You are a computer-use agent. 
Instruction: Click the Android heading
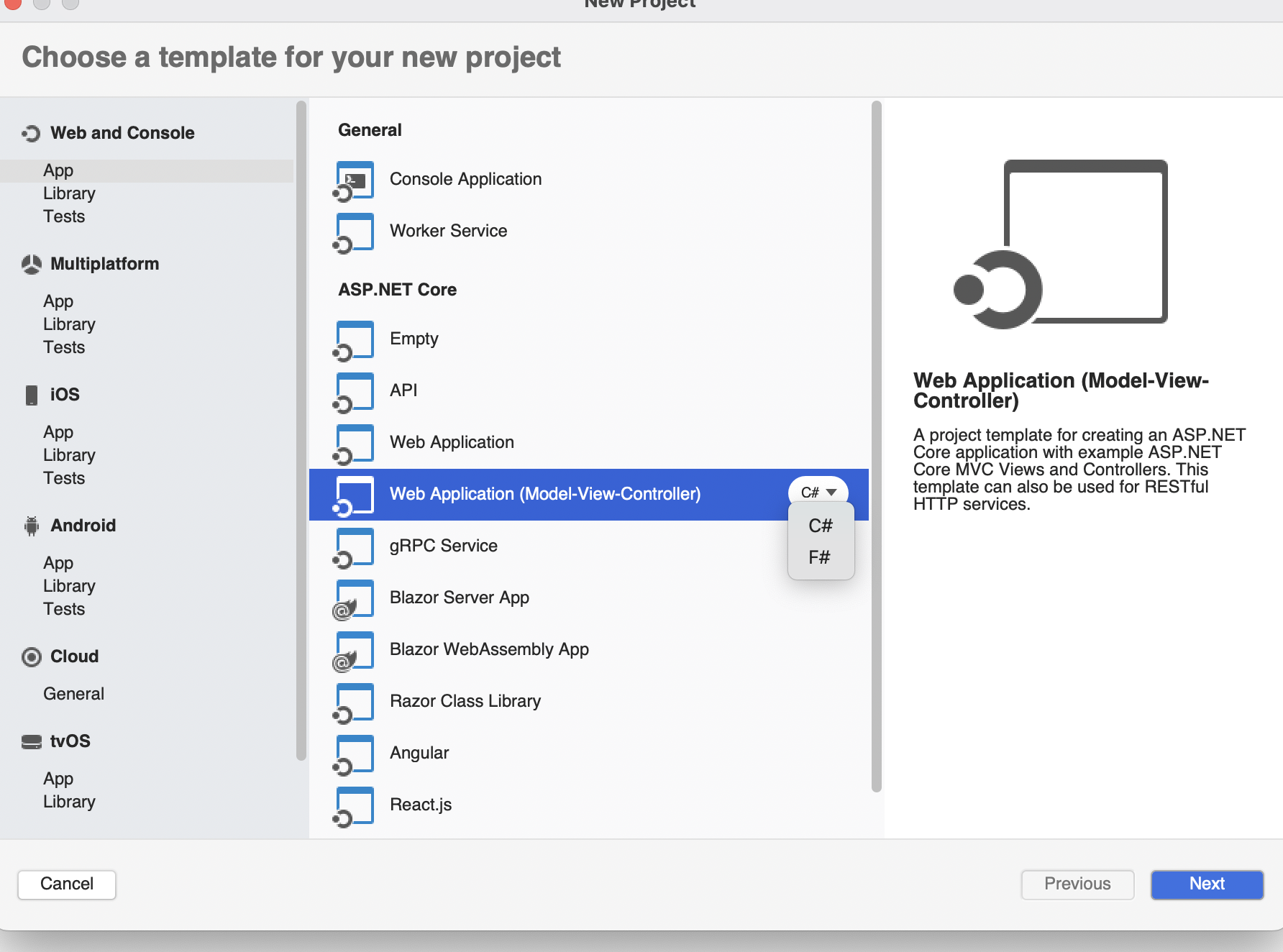[x=83, y=526]
